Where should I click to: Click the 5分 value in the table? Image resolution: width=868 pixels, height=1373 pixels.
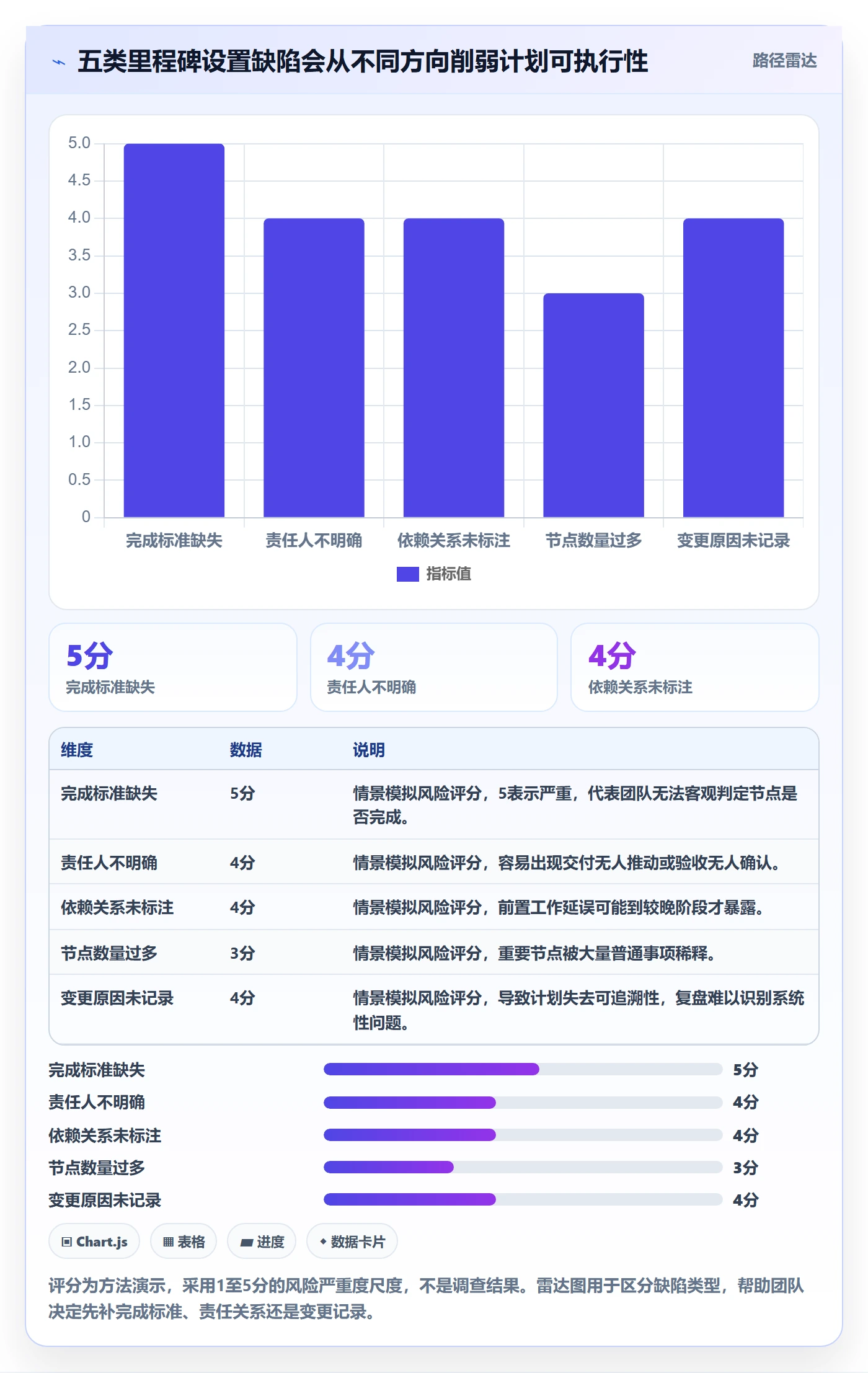[x=242, y=793]
